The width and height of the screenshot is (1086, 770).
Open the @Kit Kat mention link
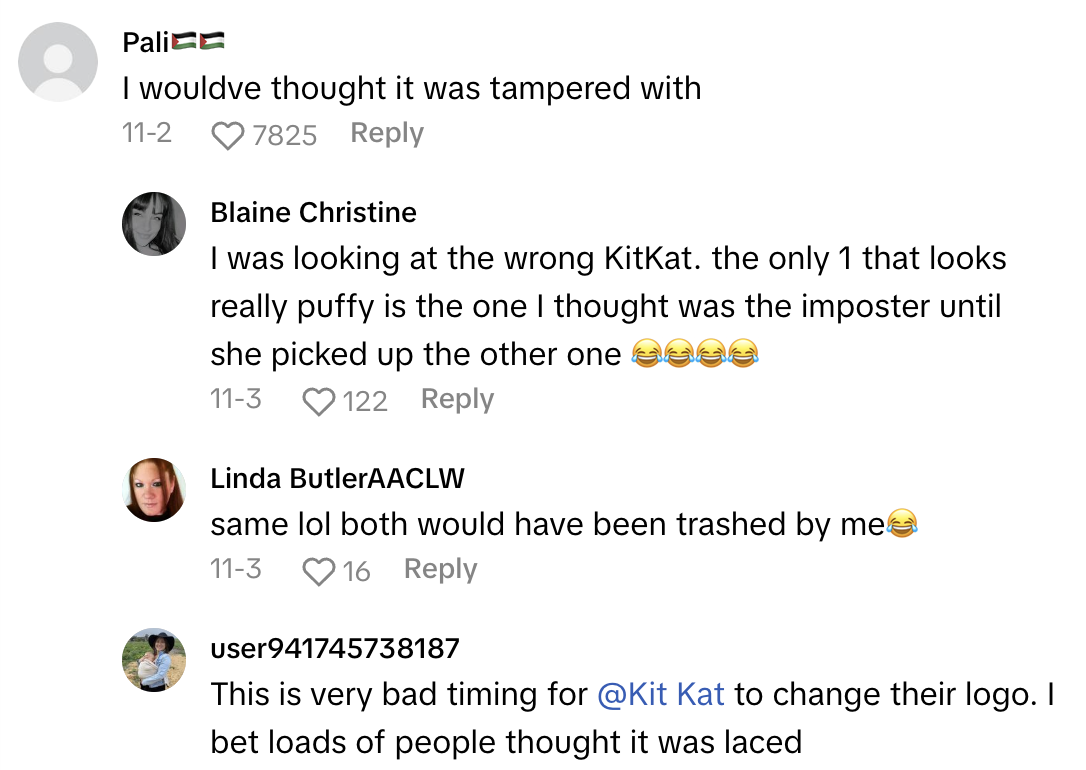pos(660,694)
